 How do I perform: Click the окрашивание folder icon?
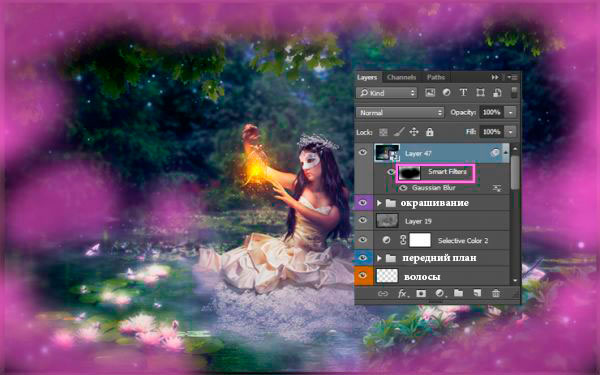[390, 203]
